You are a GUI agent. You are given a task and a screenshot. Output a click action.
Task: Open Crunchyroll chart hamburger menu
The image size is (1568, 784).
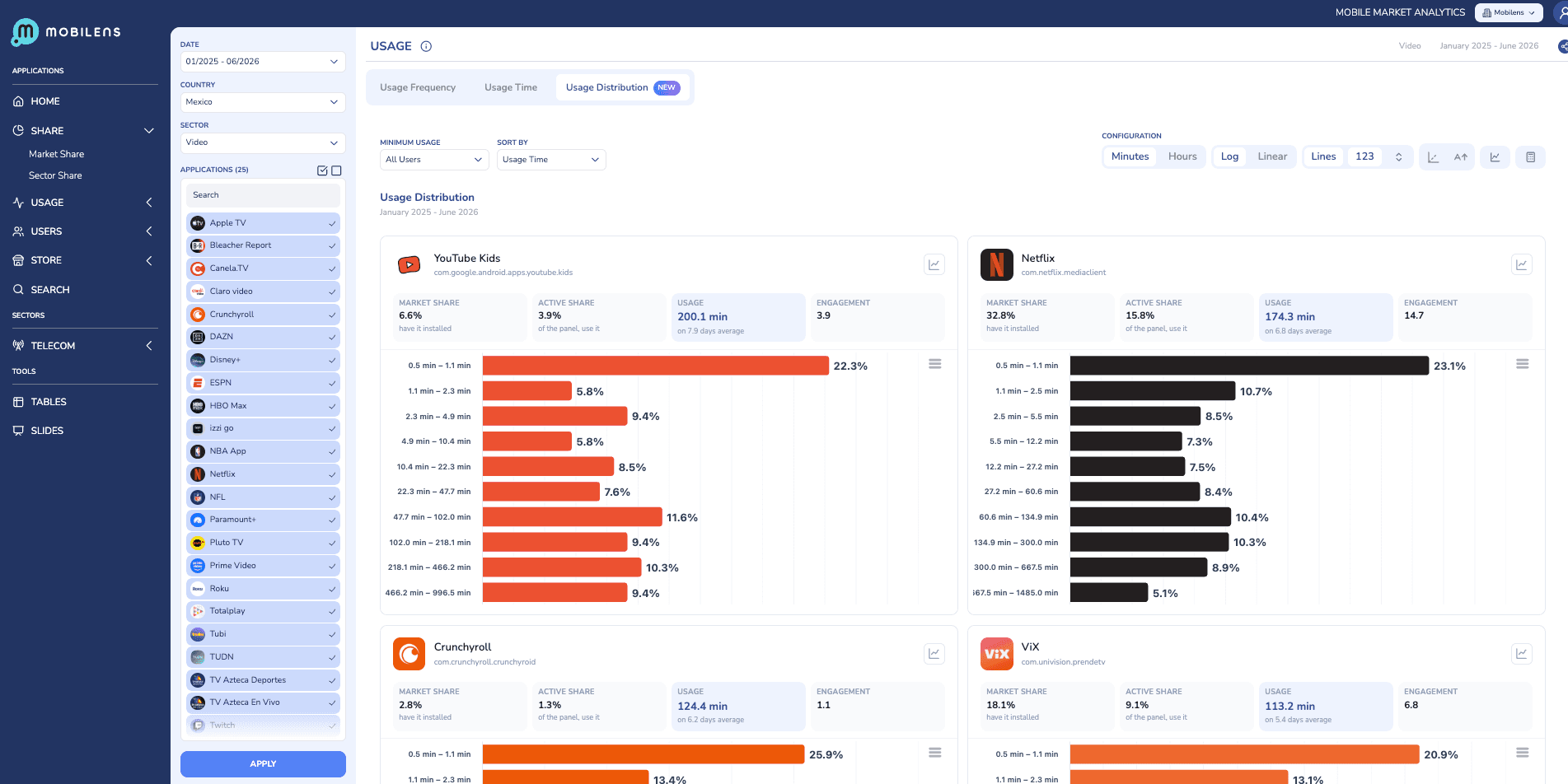coord(934,753)
